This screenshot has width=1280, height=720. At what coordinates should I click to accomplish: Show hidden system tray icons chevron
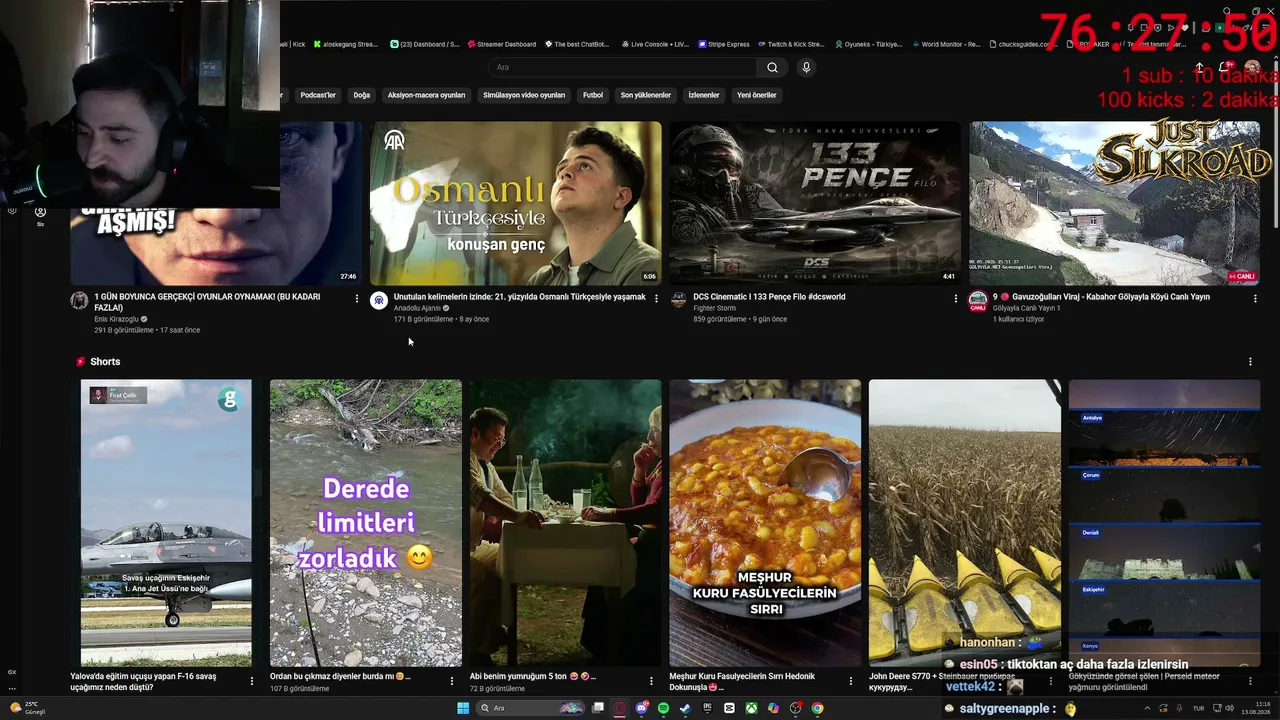(1147, 708)
